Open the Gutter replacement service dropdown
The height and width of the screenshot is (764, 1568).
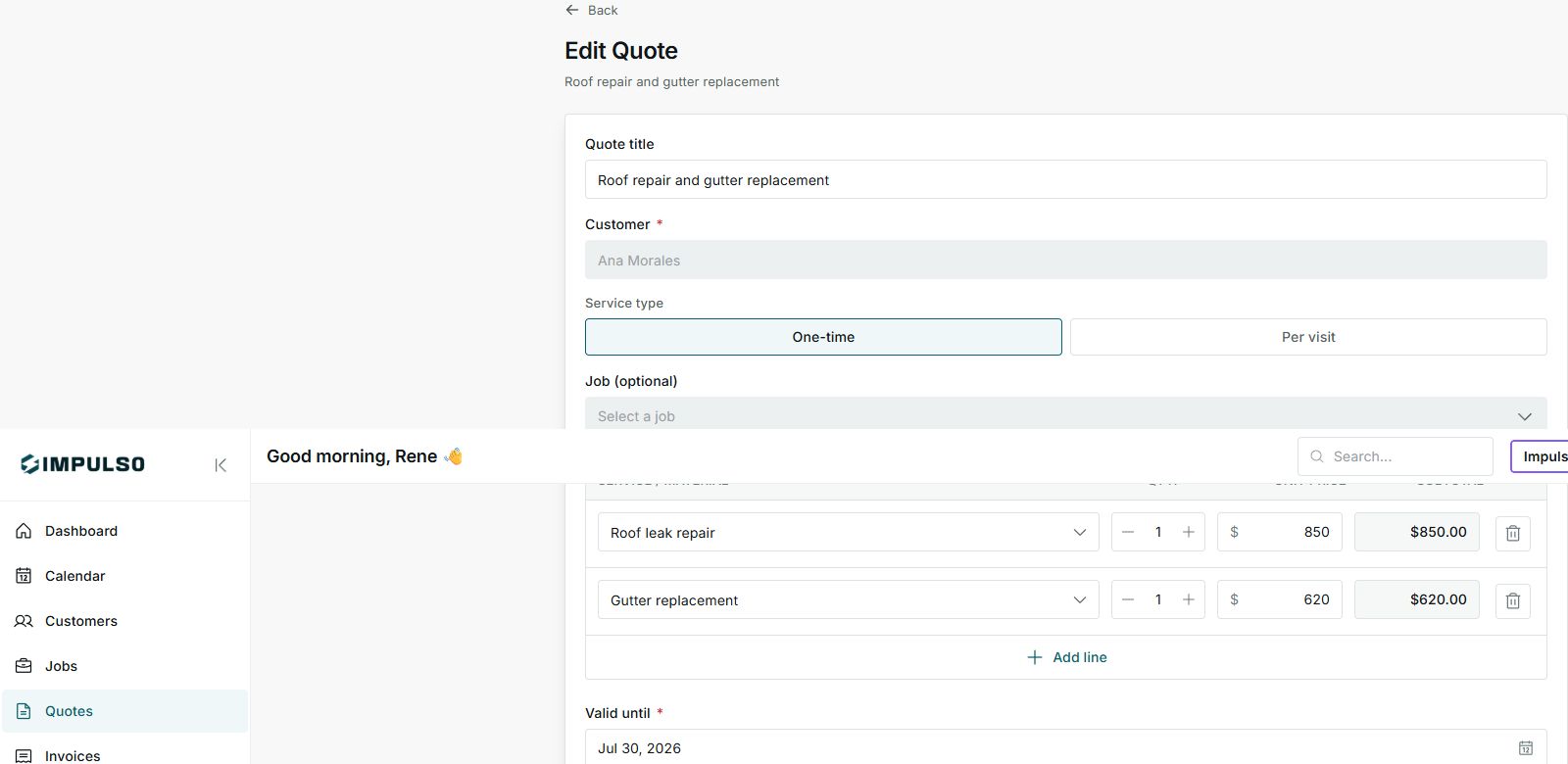tap(849, 600)
